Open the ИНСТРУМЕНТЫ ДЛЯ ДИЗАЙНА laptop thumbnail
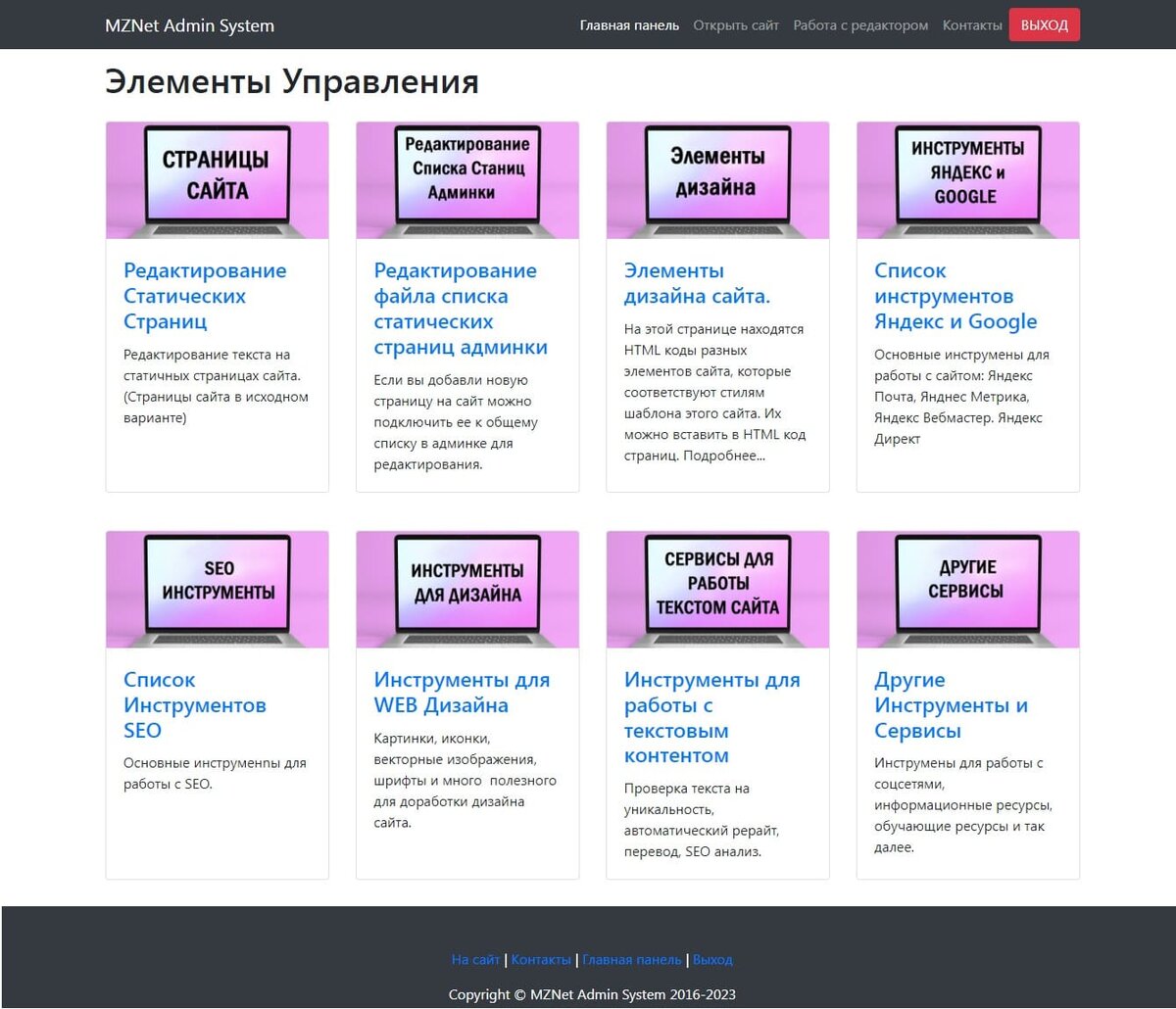 point(467,588)
